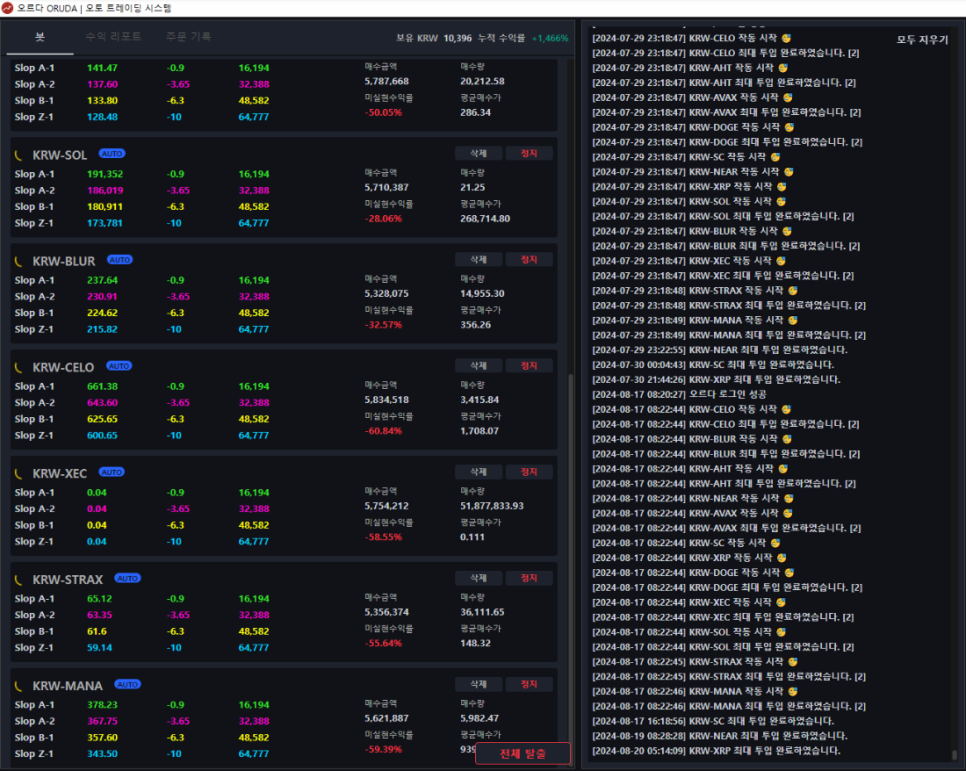Select the KRW-MANA bot title
966x771 pixels.
click(67, 686)
